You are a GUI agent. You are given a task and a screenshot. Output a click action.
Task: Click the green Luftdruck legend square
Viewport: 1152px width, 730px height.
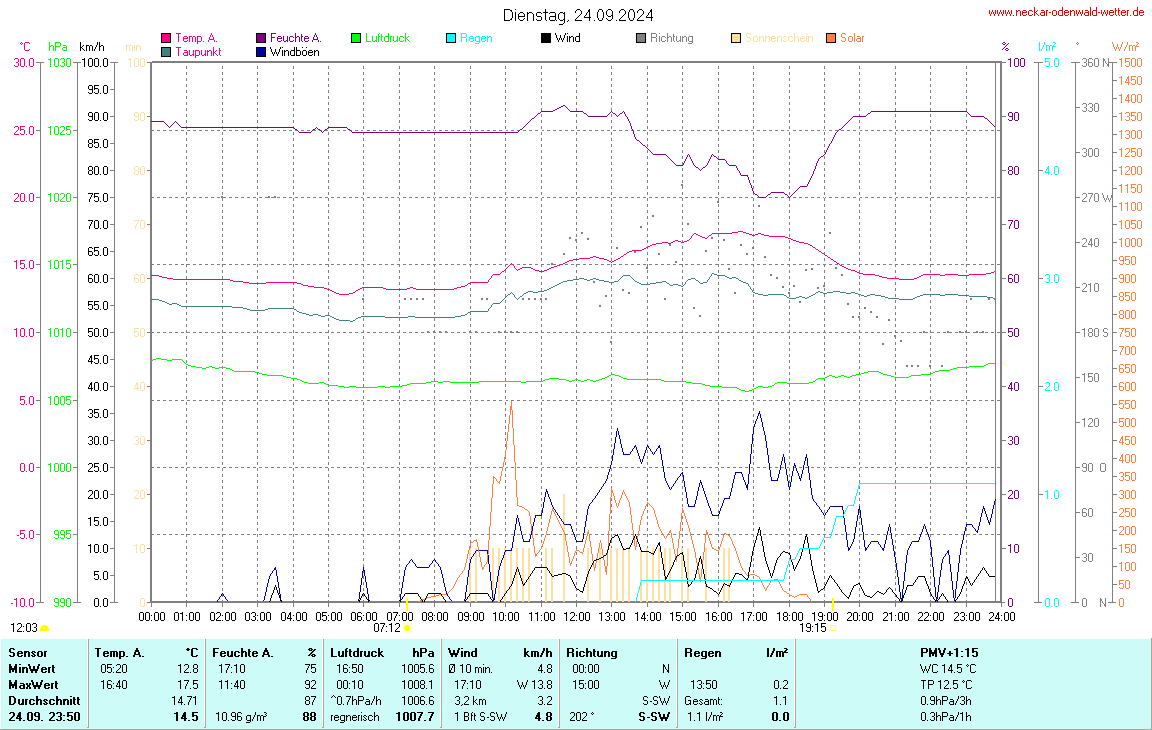click(356, 38)
